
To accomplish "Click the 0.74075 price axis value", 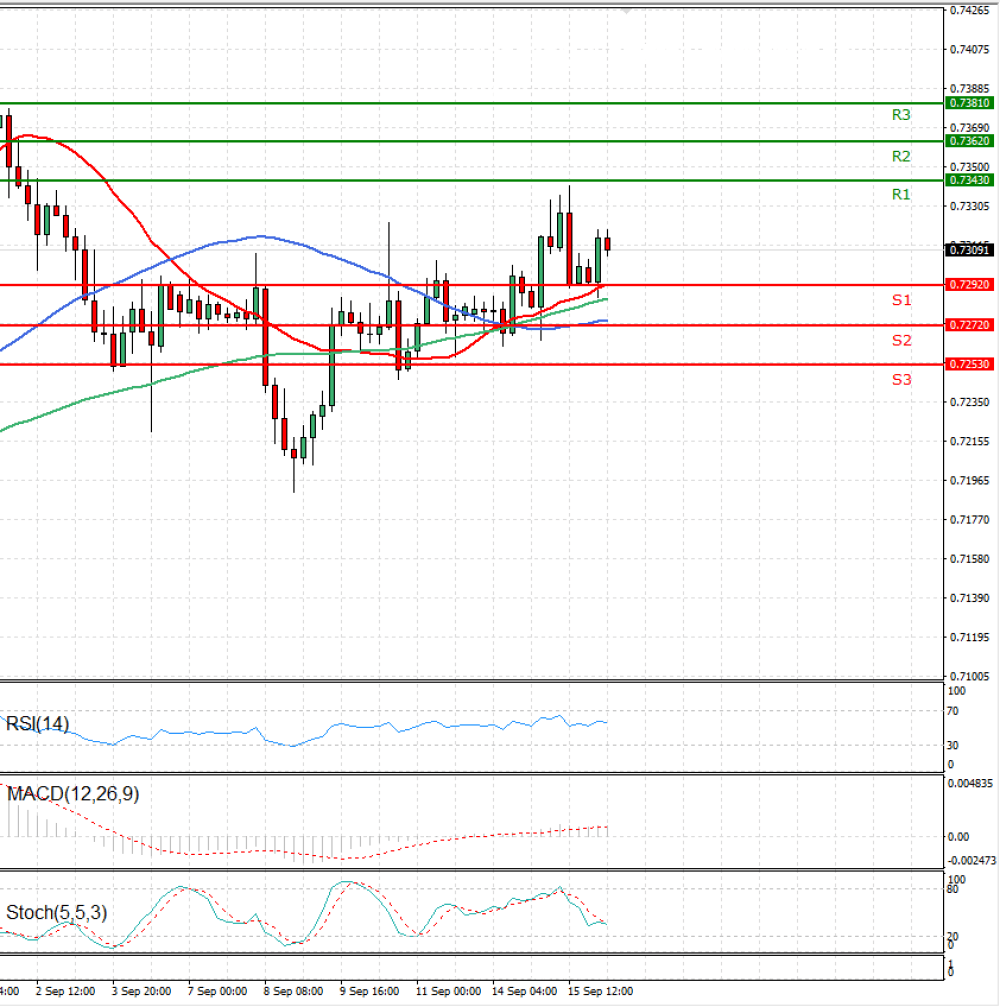I will point(969,49).
